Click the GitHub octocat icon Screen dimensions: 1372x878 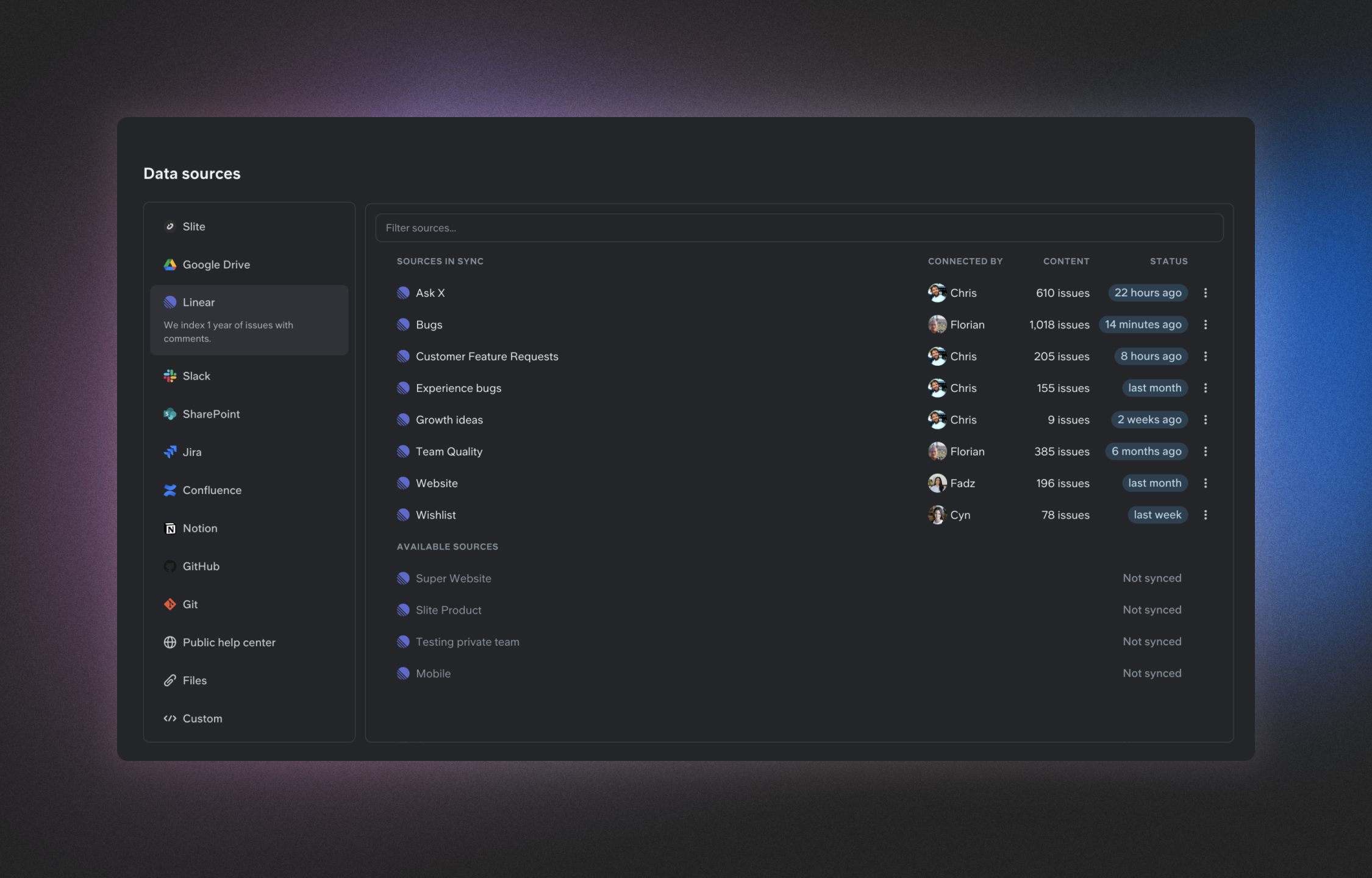(x=170, y=566)
